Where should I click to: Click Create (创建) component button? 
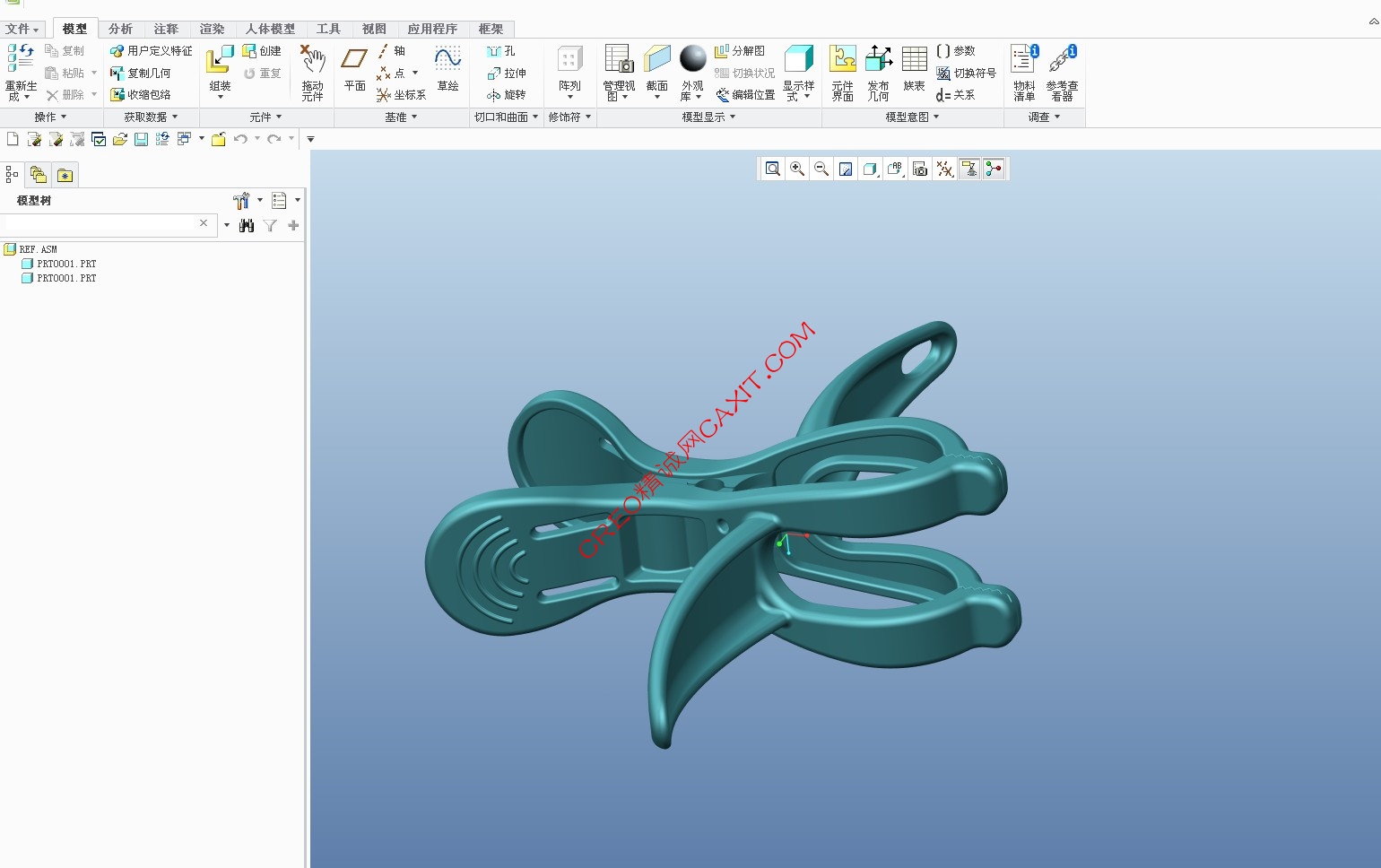(262, 51)
